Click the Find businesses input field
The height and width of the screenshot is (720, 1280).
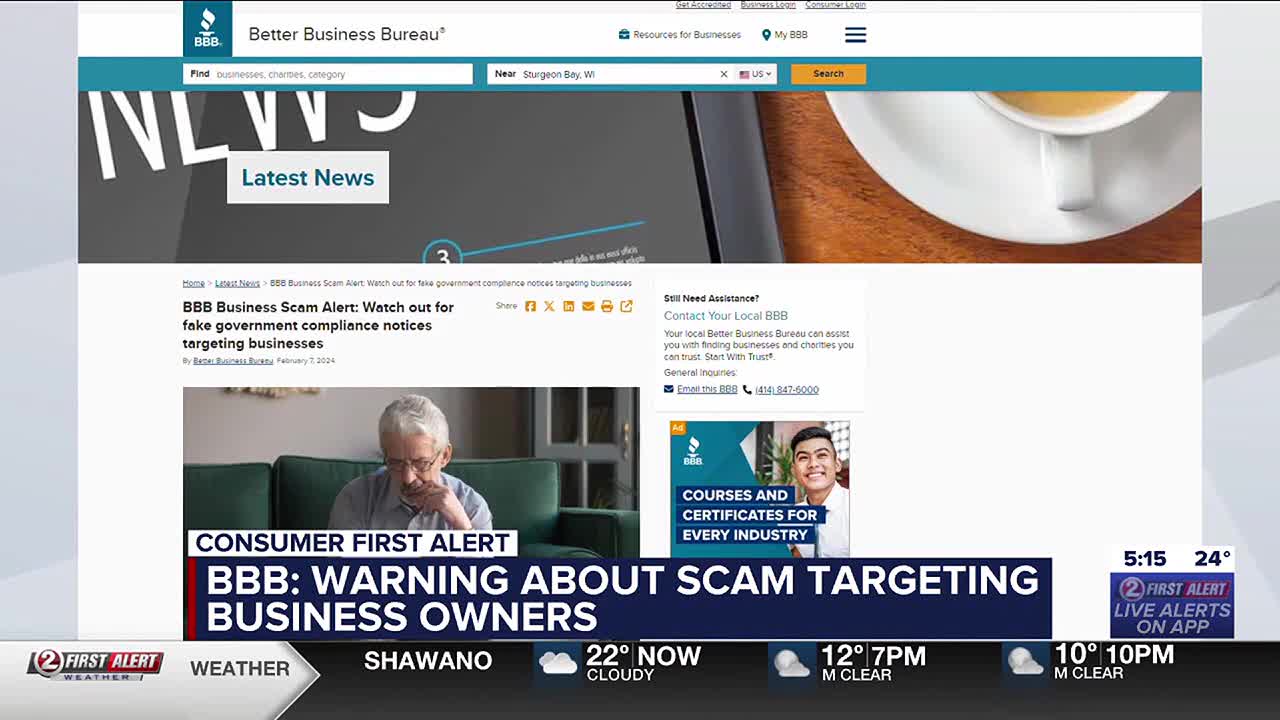pyautogui.click(x=340, y=74)
